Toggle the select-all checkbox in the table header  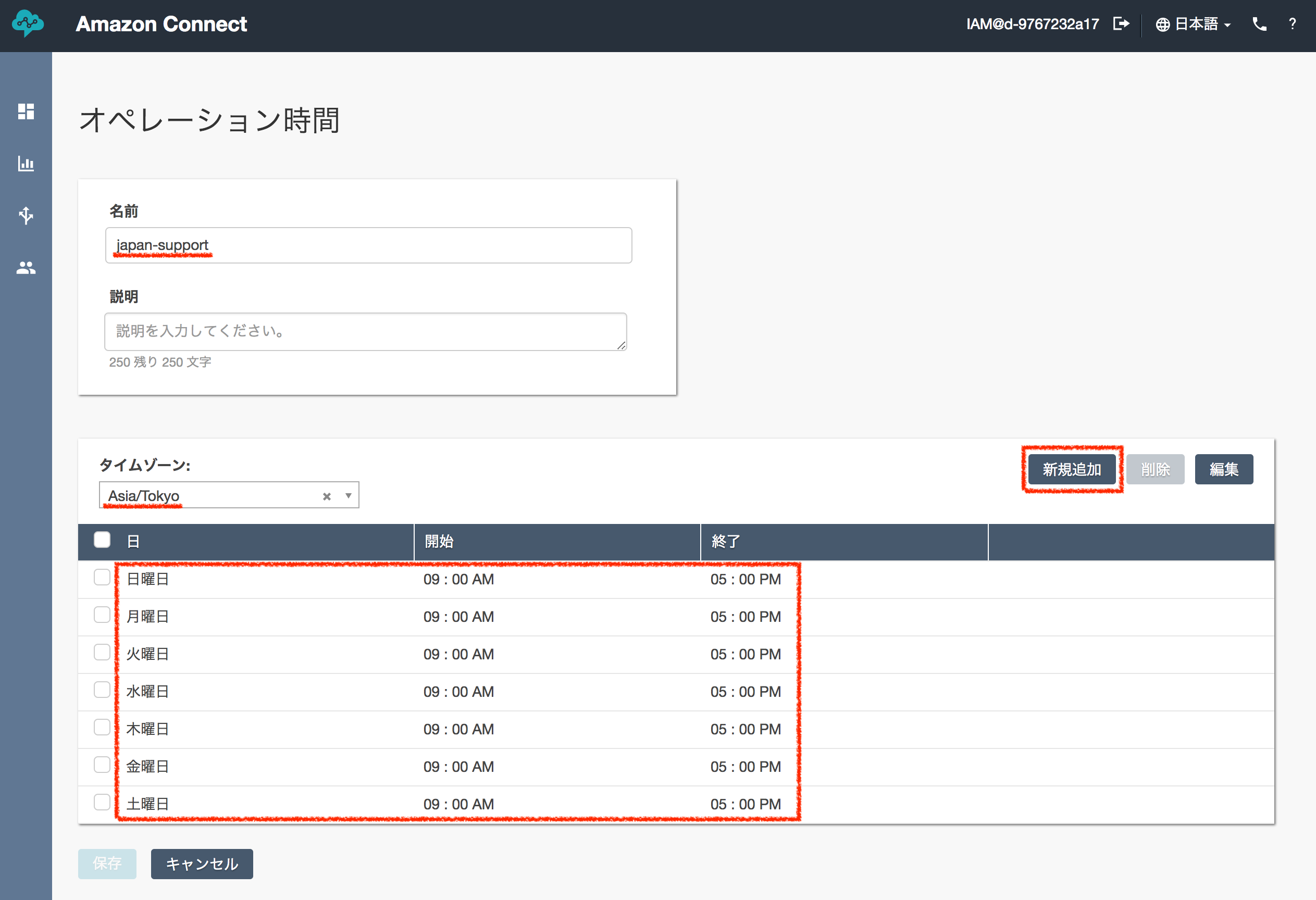pyautogui.click(x=102, y=541)
